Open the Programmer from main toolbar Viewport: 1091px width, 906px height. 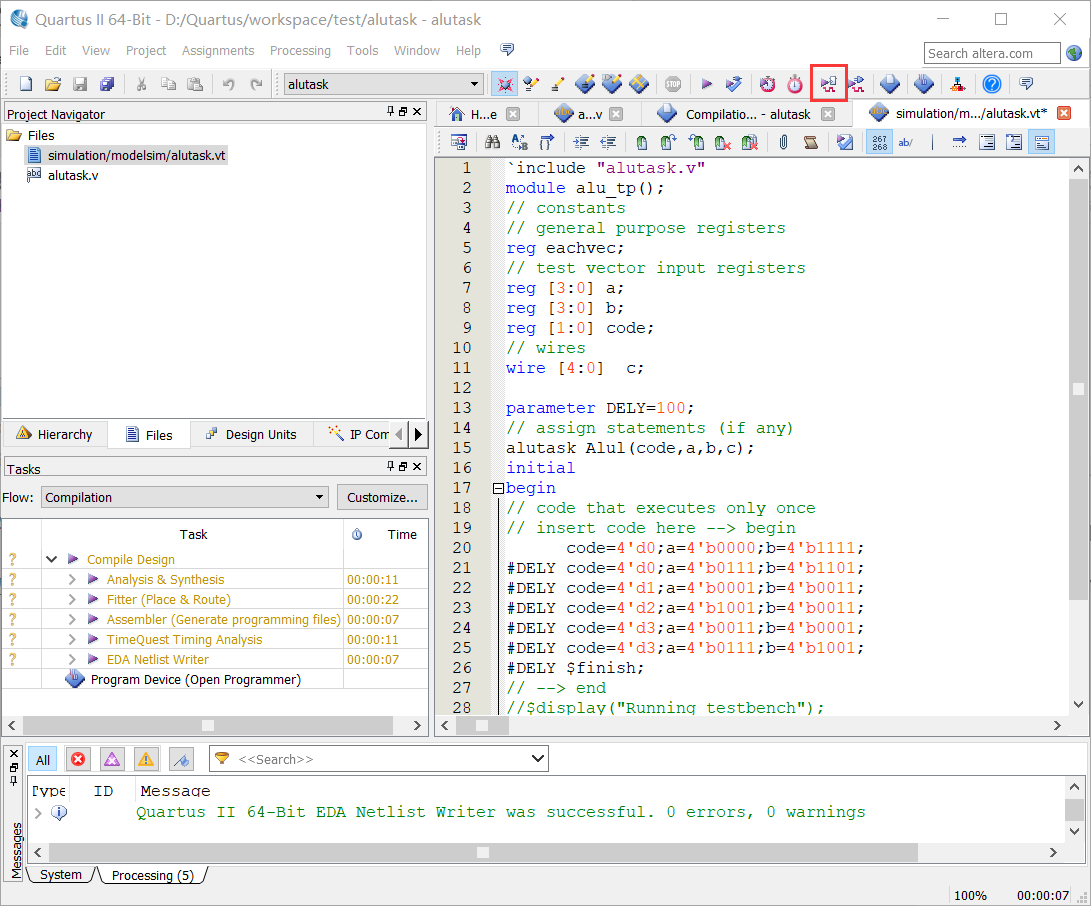(923, 84)
